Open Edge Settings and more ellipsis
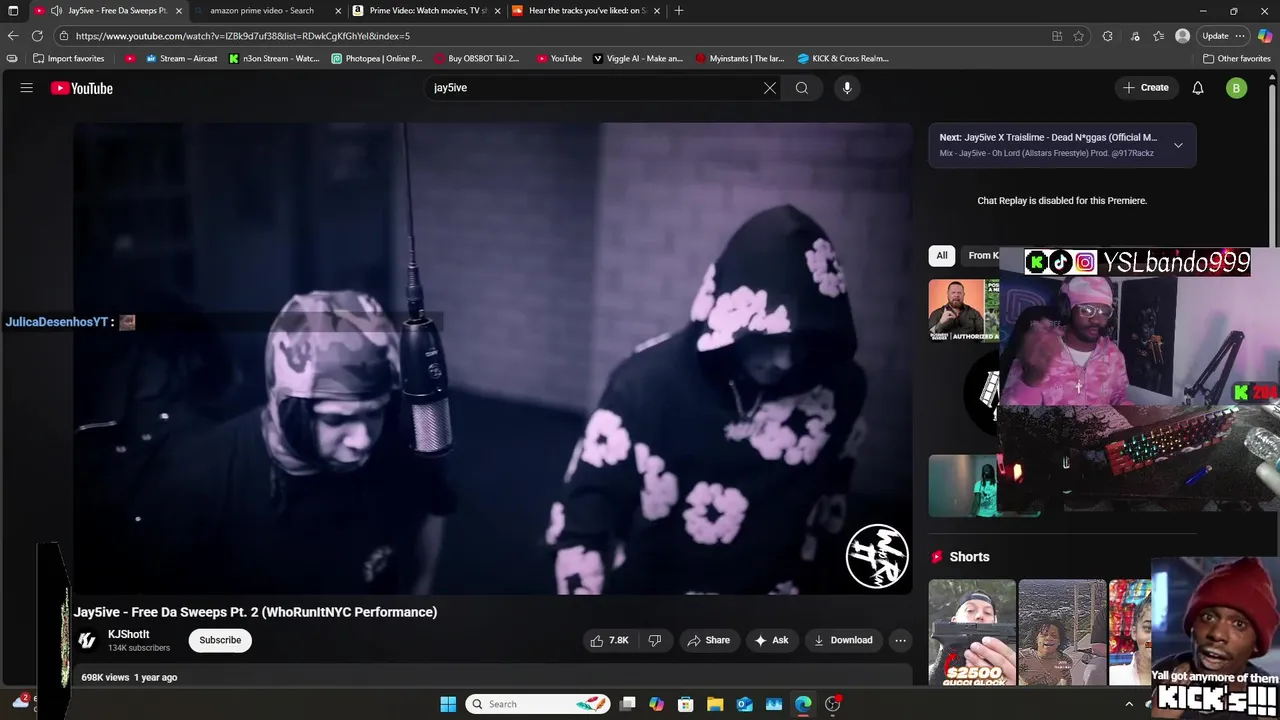Screen dimensions: 1280x720 coord(1240,36)
